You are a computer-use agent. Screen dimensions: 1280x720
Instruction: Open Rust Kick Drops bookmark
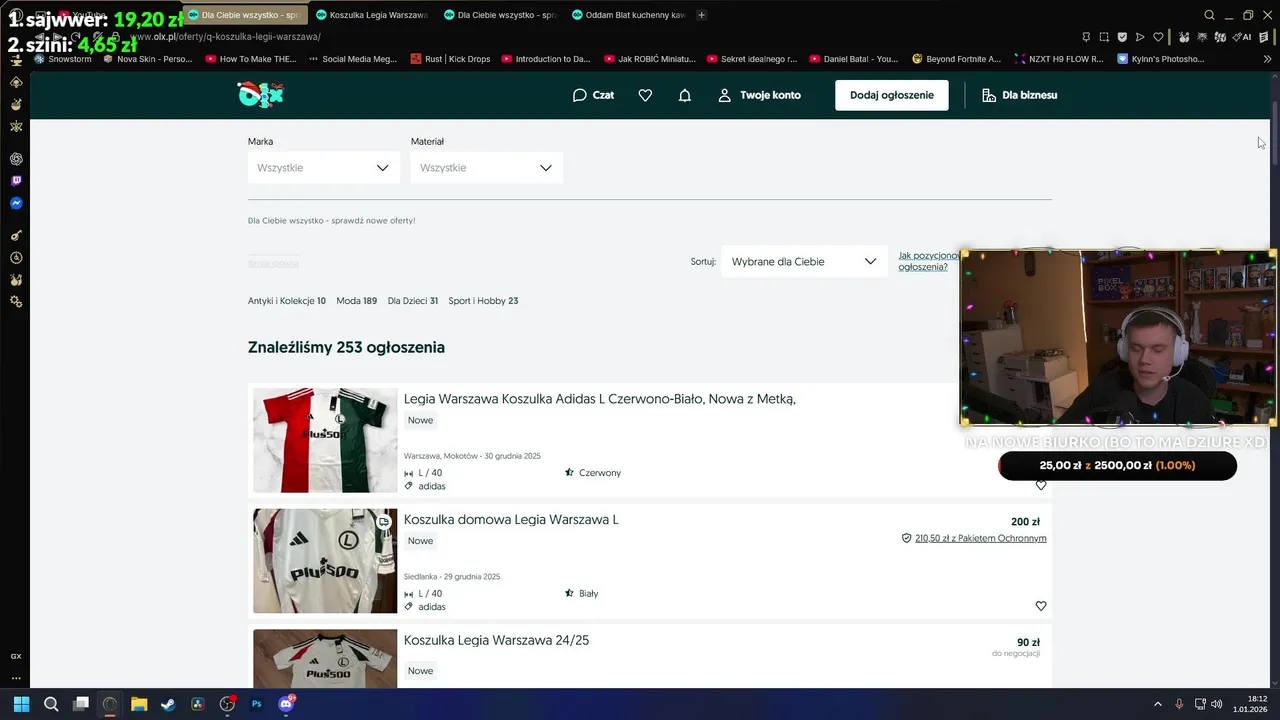[450, 59]
